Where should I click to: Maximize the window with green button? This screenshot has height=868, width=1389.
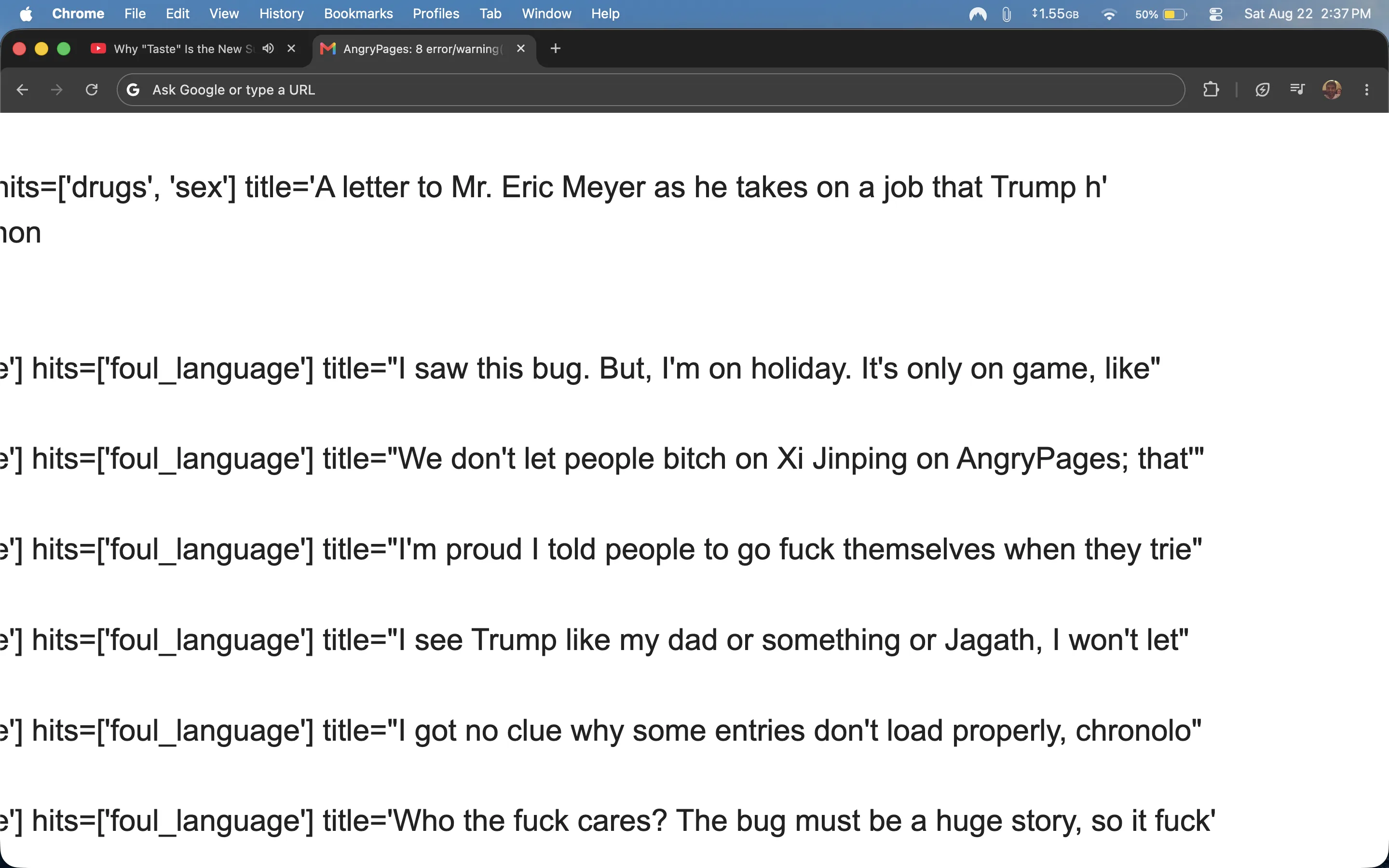pos(64,49)
